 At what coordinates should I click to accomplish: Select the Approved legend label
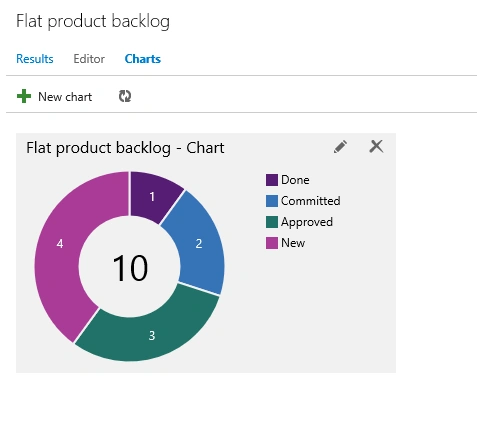(307, 222)
